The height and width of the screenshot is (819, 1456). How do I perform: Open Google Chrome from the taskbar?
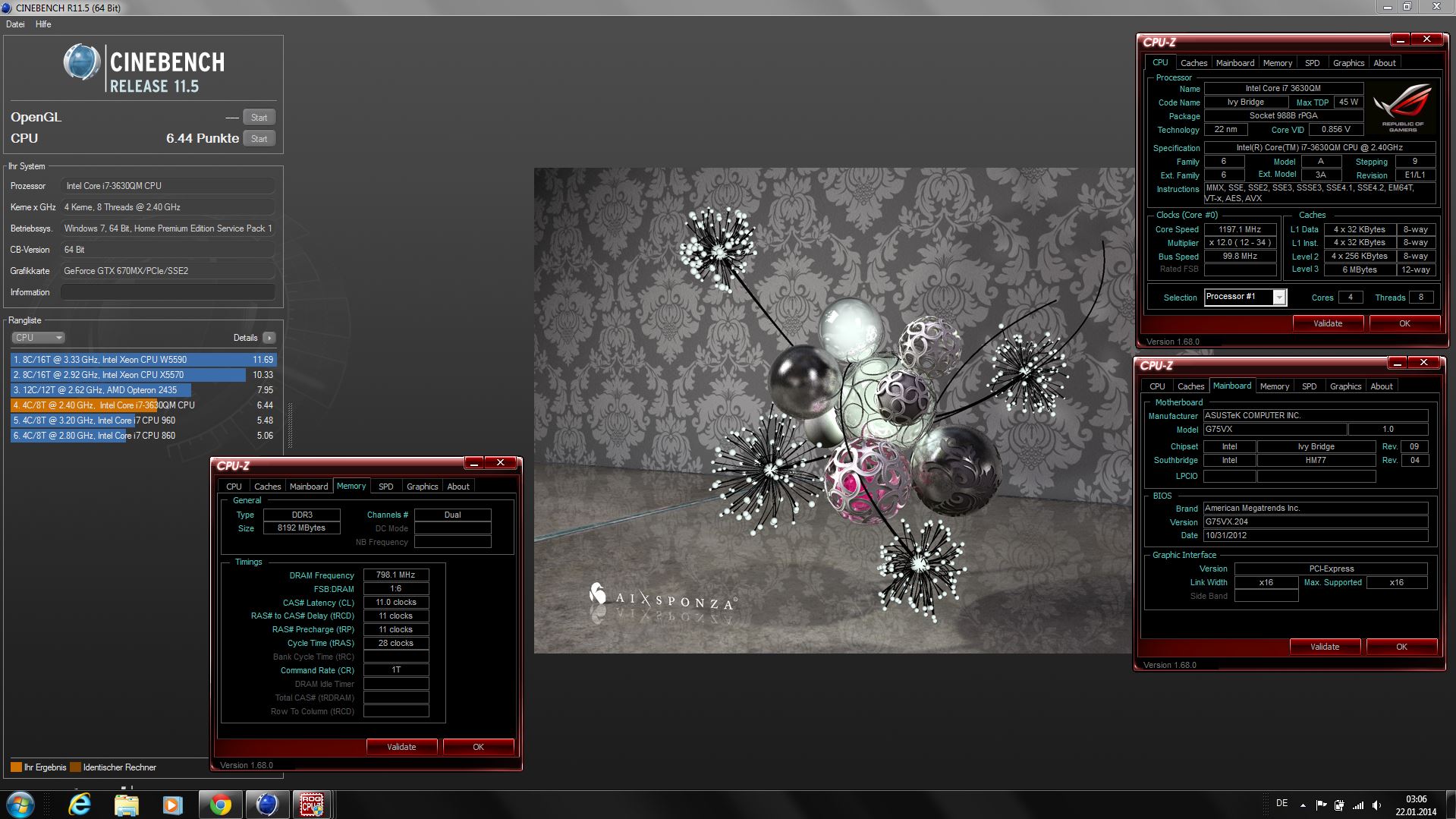(221, 805)
